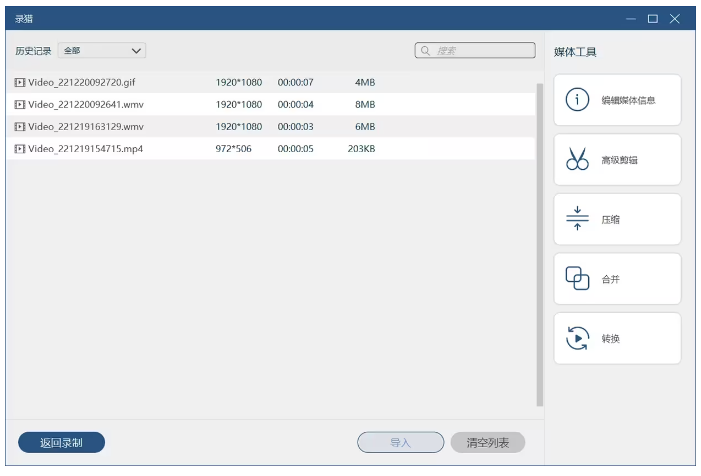The width and height of the screenshot is (701, 476).
Task: Type in the 搜索 search field
Action: tap(480, 50)
